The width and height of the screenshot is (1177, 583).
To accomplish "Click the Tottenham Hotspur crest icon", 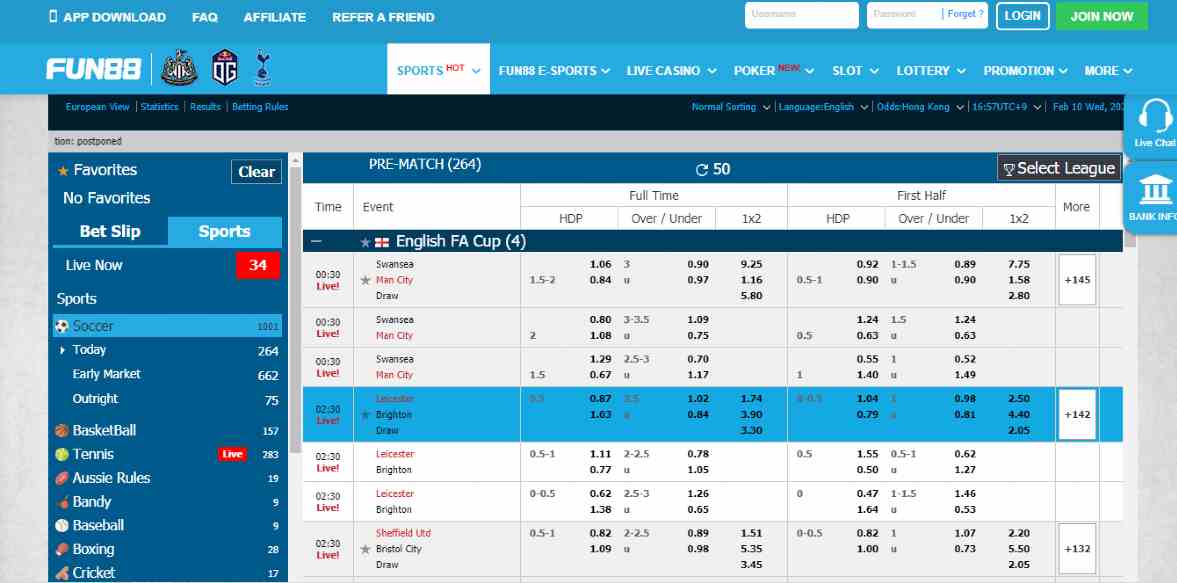I will pos(262,68).
